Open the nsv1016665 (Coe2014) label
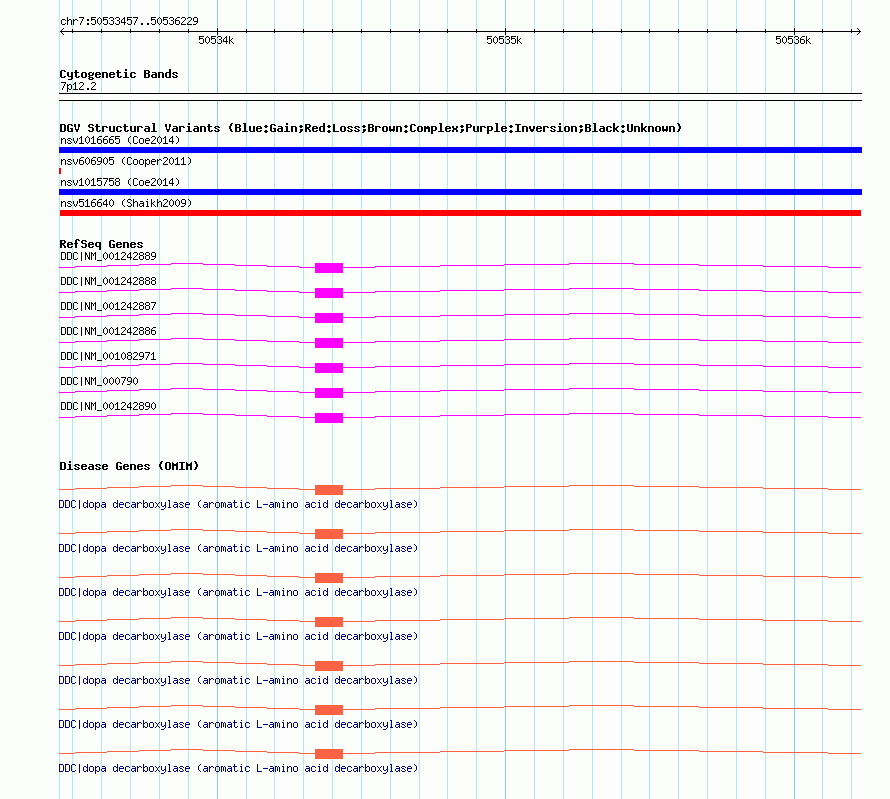 tap(120, 140)
